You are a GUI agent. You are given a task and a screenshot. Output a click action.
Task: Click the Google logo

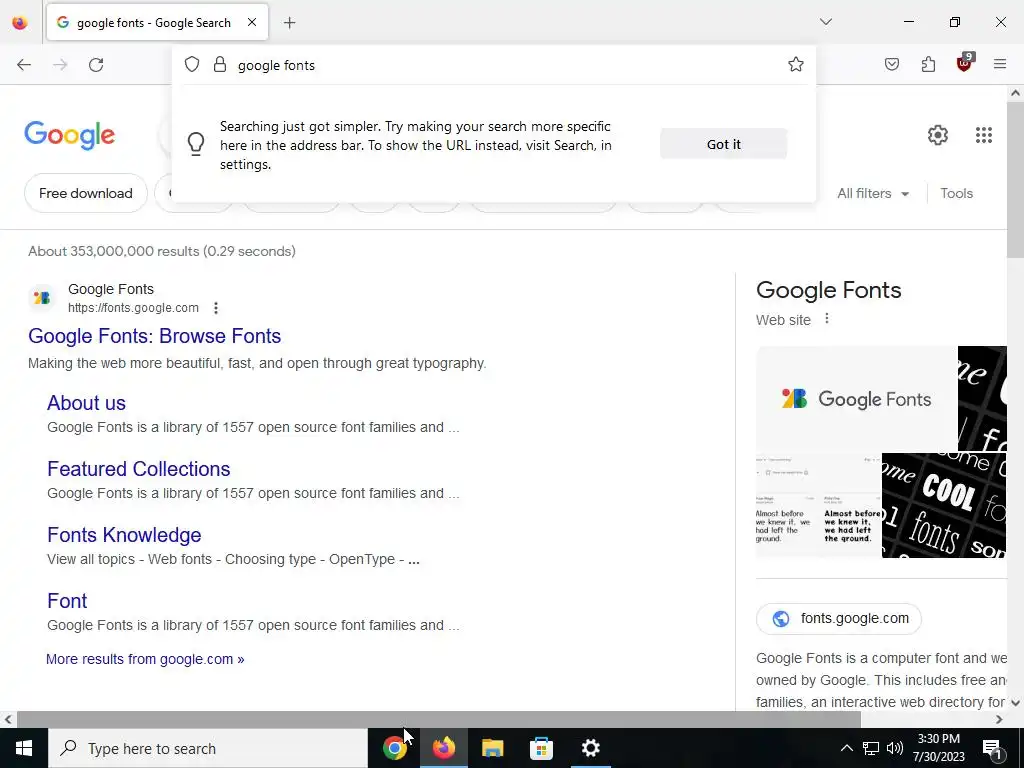click(70, 135)
